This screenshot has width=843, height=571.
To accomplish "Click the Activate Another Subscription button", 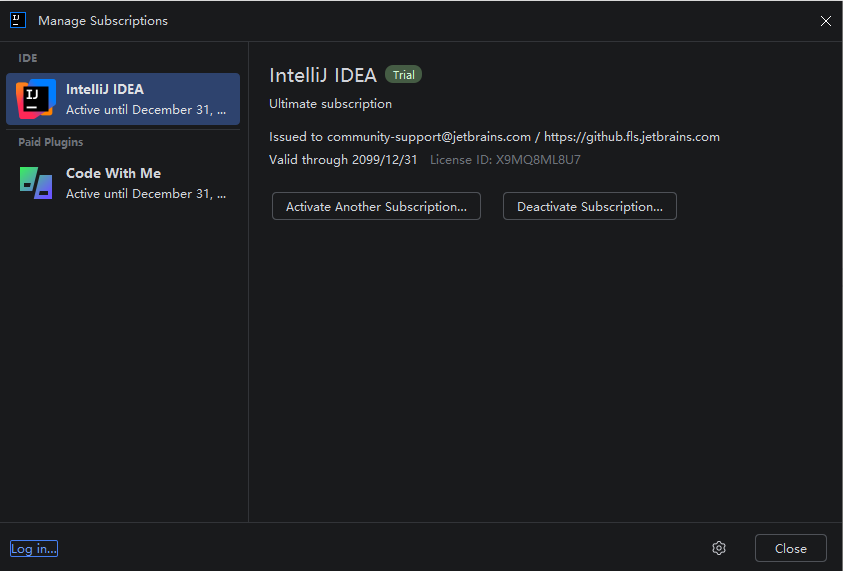I will 376,207.
